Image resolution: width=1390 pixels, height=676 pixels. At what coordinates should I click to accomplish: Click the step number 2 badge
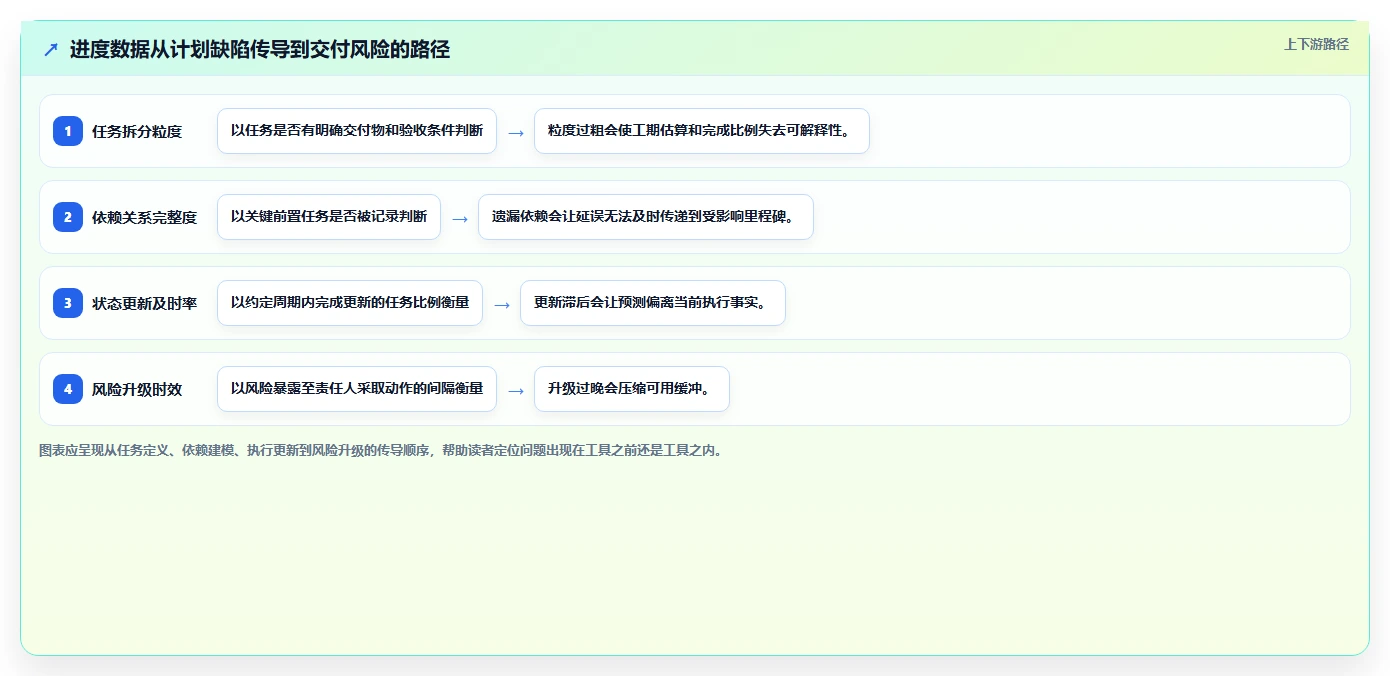coord(68,217)
